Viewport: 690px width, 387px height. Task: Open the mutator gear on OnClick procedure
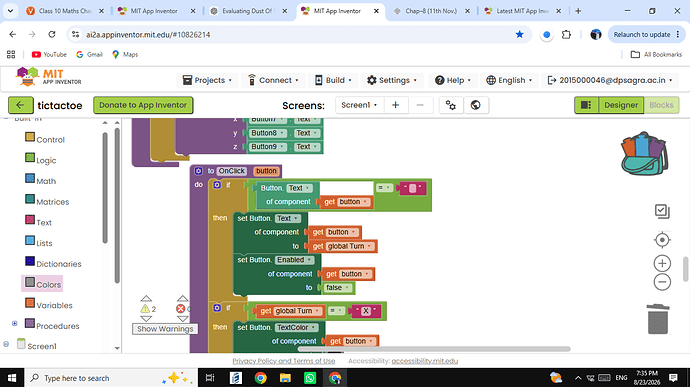click(198, 171)
